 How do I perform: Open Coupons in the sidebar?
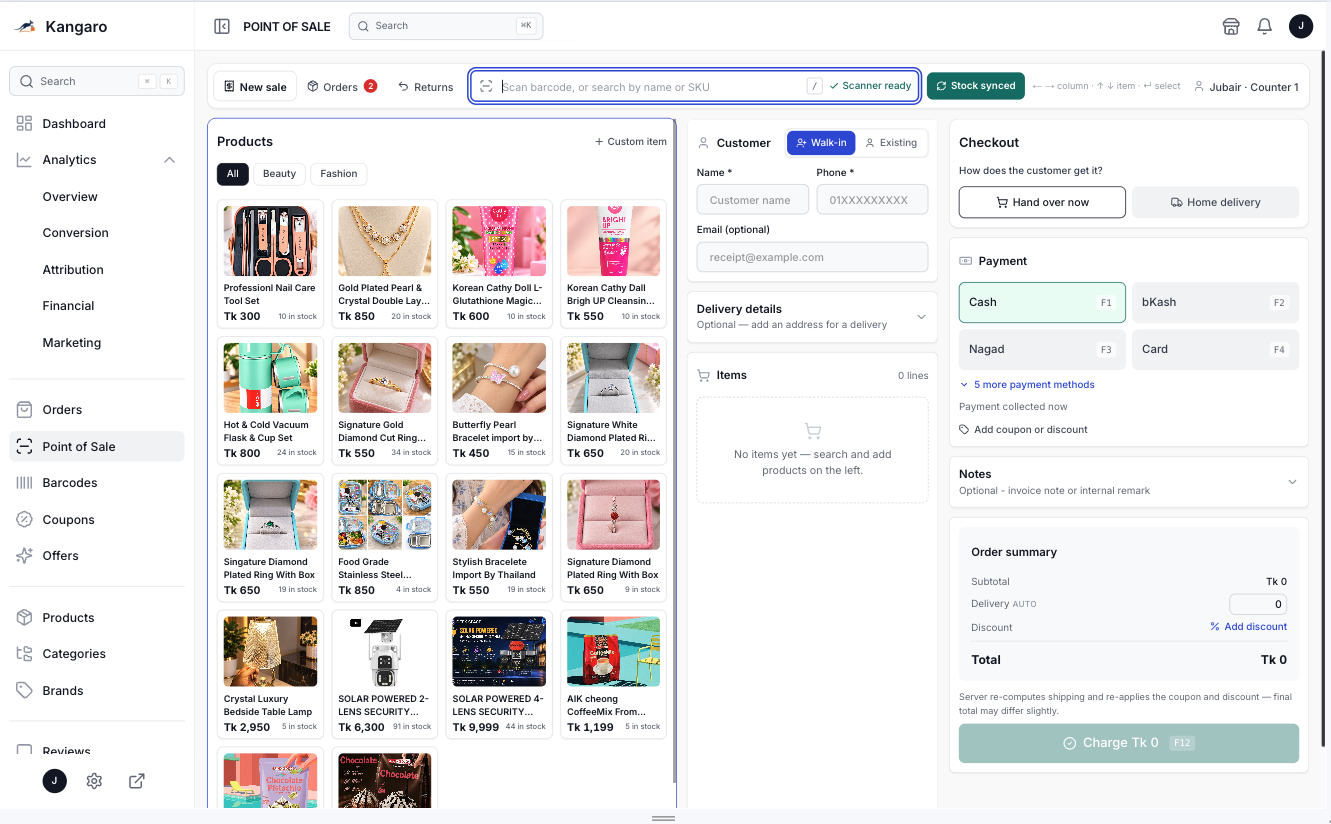coord(97,520)
